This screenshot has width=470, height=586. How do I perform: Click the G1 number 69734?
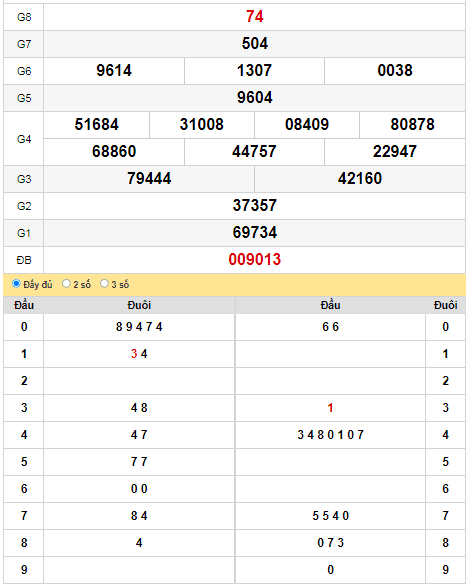(x=254, y=232)
